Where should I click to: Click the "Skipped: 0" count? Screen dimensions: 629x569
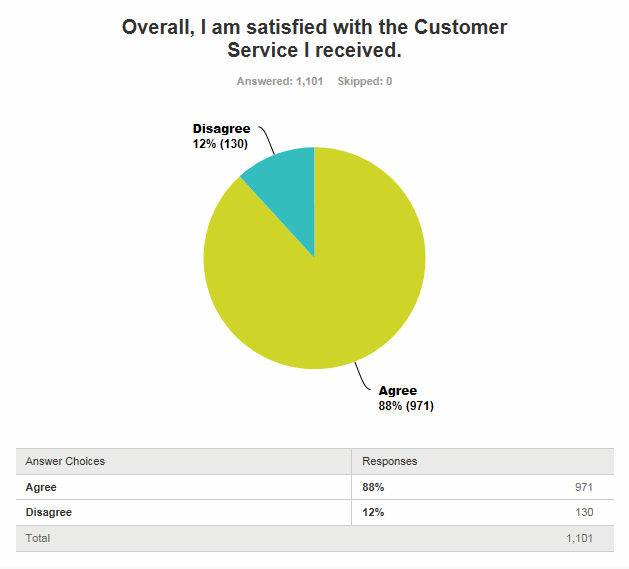[365, 81]
